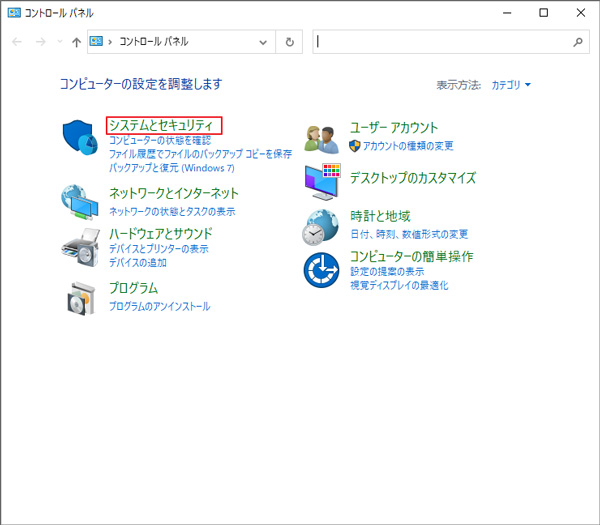The image size is (600, 525).
Task: Maximize the Control Panel window
Action: [543, 13]
